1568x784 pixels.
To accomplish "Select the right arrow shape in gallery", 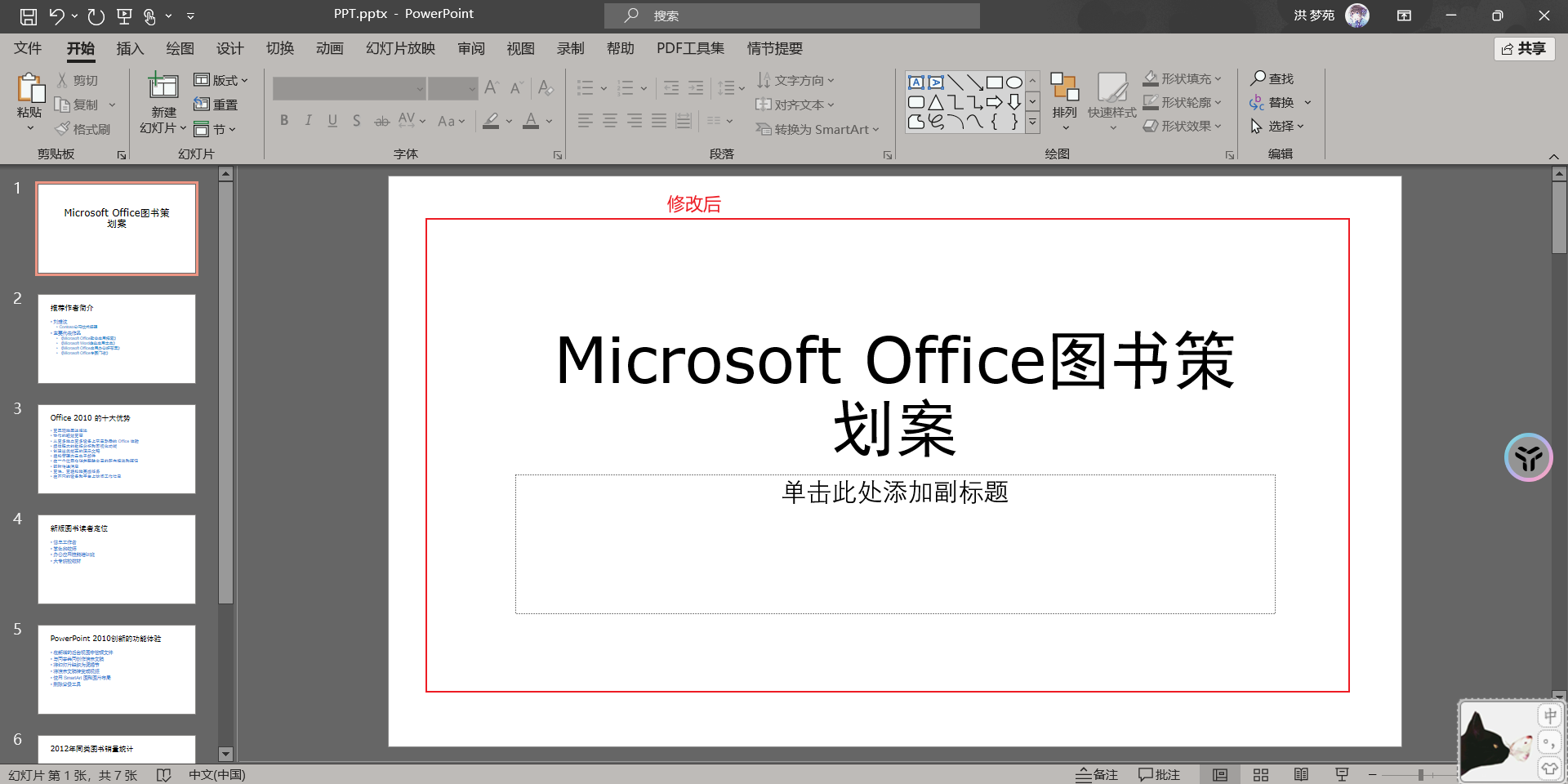I will pos(994,102).
